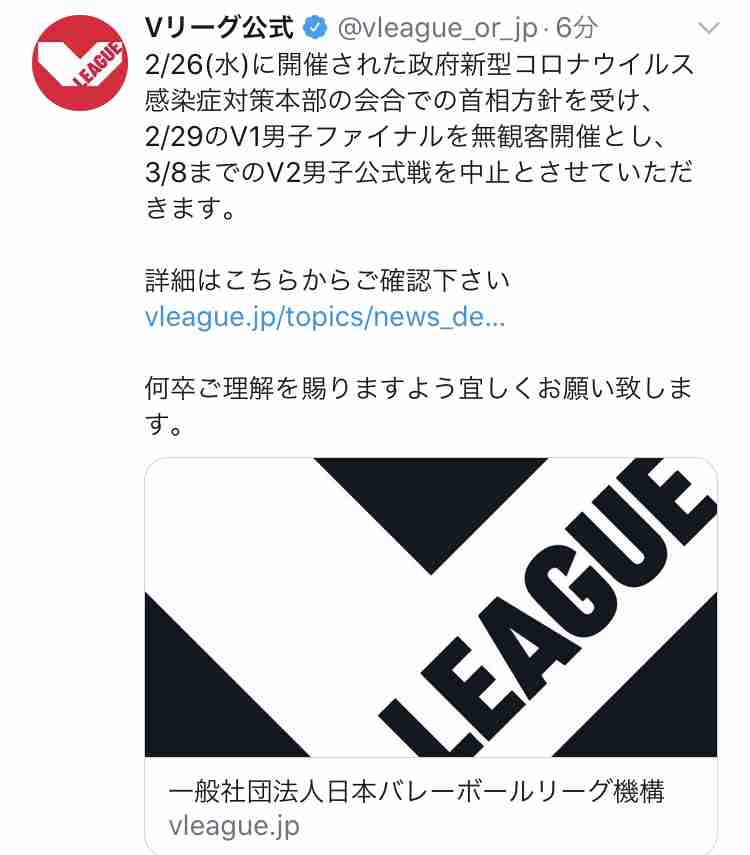This screenshot has width=750, height=855.
Task: Tap the closing 何卒ご理解を賜ります paragraph
Action: pyautogui.click(x=418, y=406)
